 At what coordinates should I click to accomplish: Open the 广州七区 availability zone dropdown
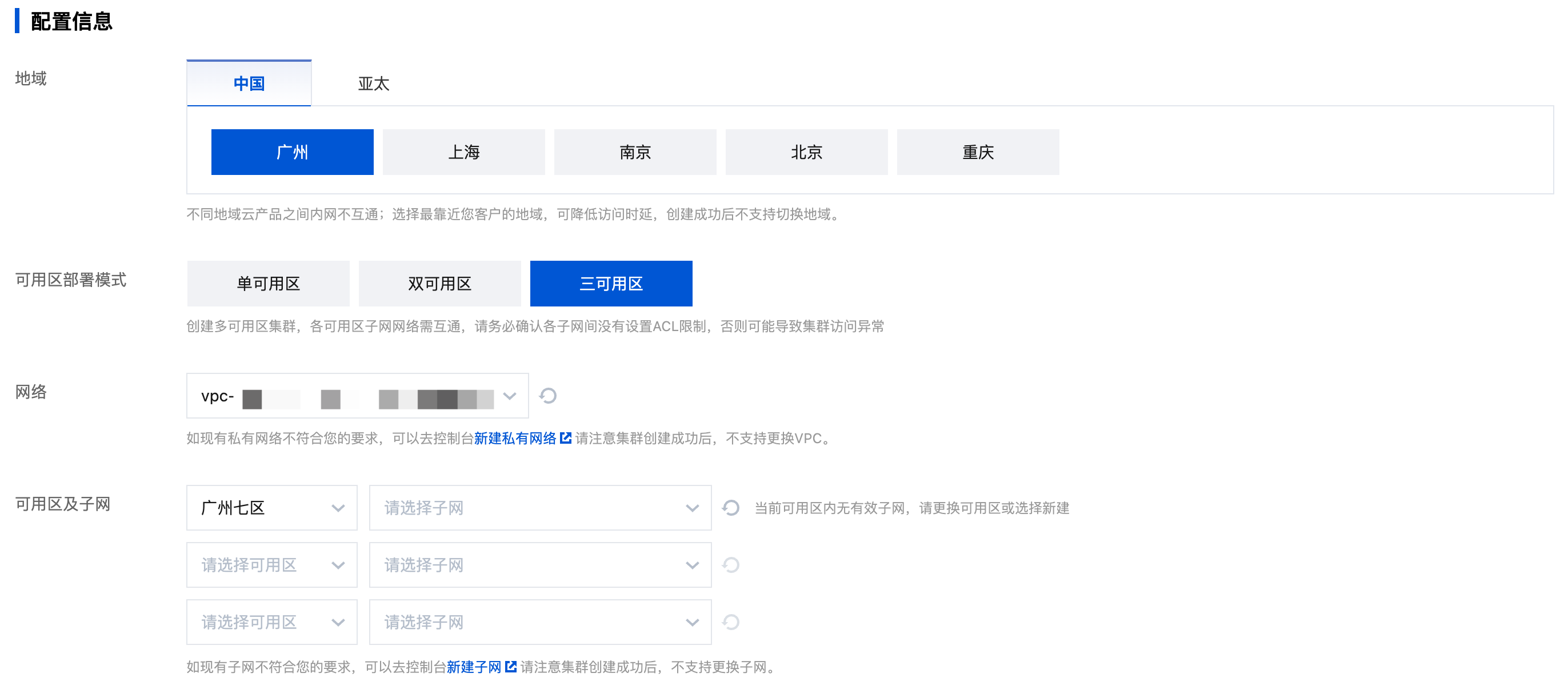[x=271, y=508]
